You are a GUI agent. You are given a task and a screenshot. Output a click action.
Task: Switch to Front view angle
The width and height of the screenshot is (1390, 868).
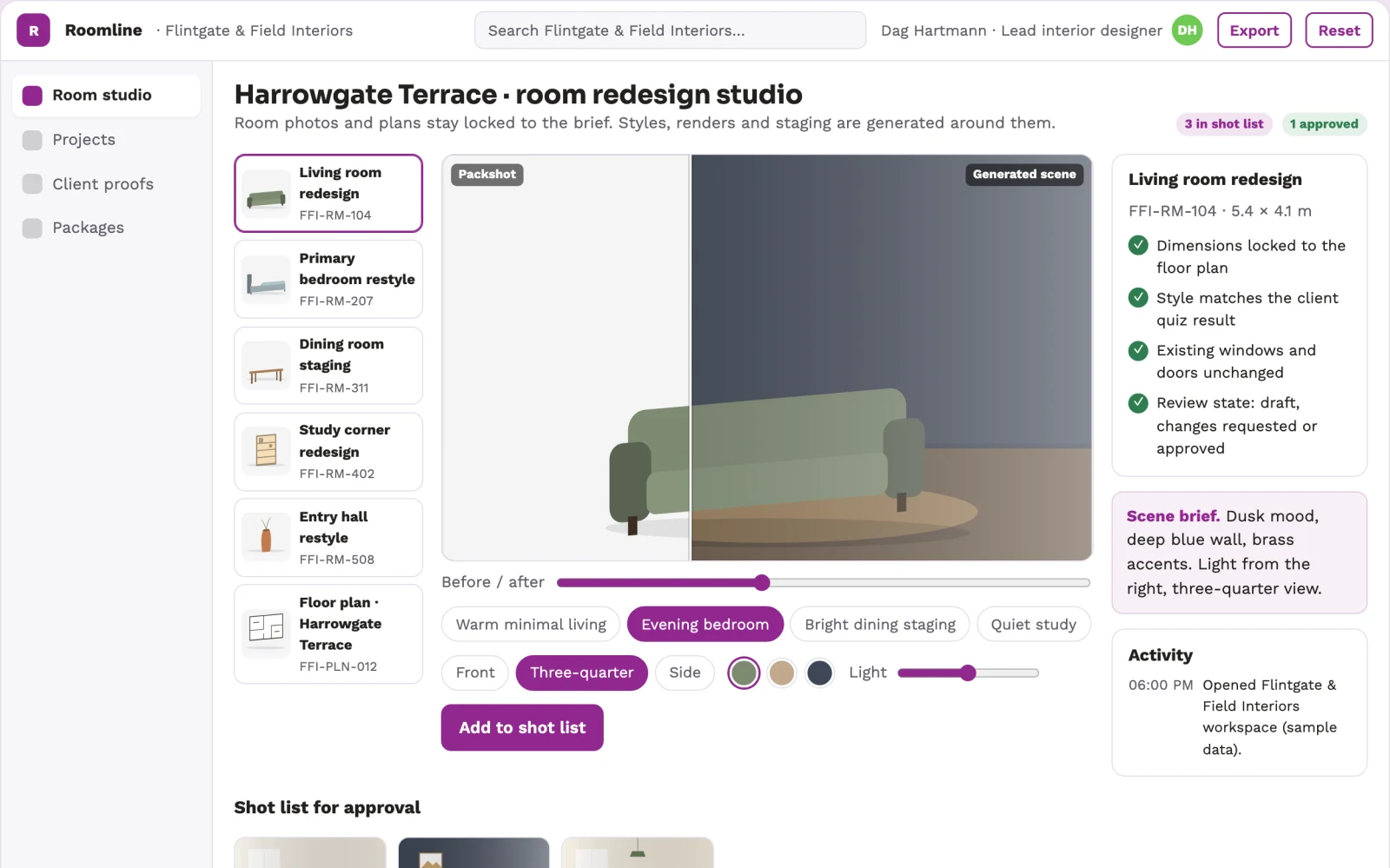point(475,673)
